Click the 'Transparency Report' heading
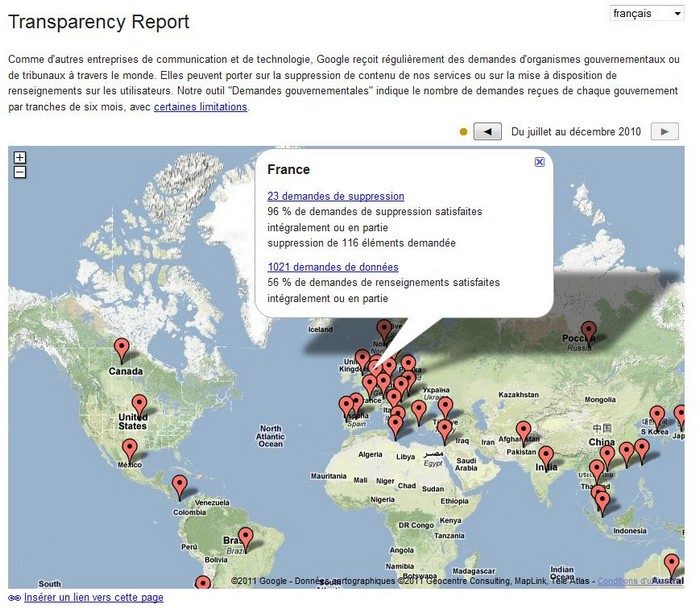 coord(99,22)
